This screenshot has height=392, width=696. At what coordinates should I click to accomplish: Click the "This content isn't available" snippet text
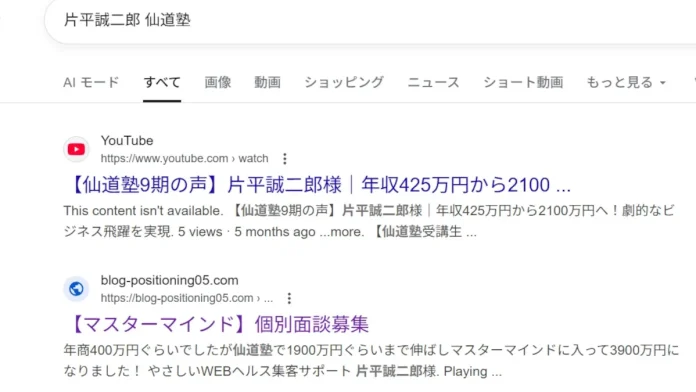[x=143, y=210]
